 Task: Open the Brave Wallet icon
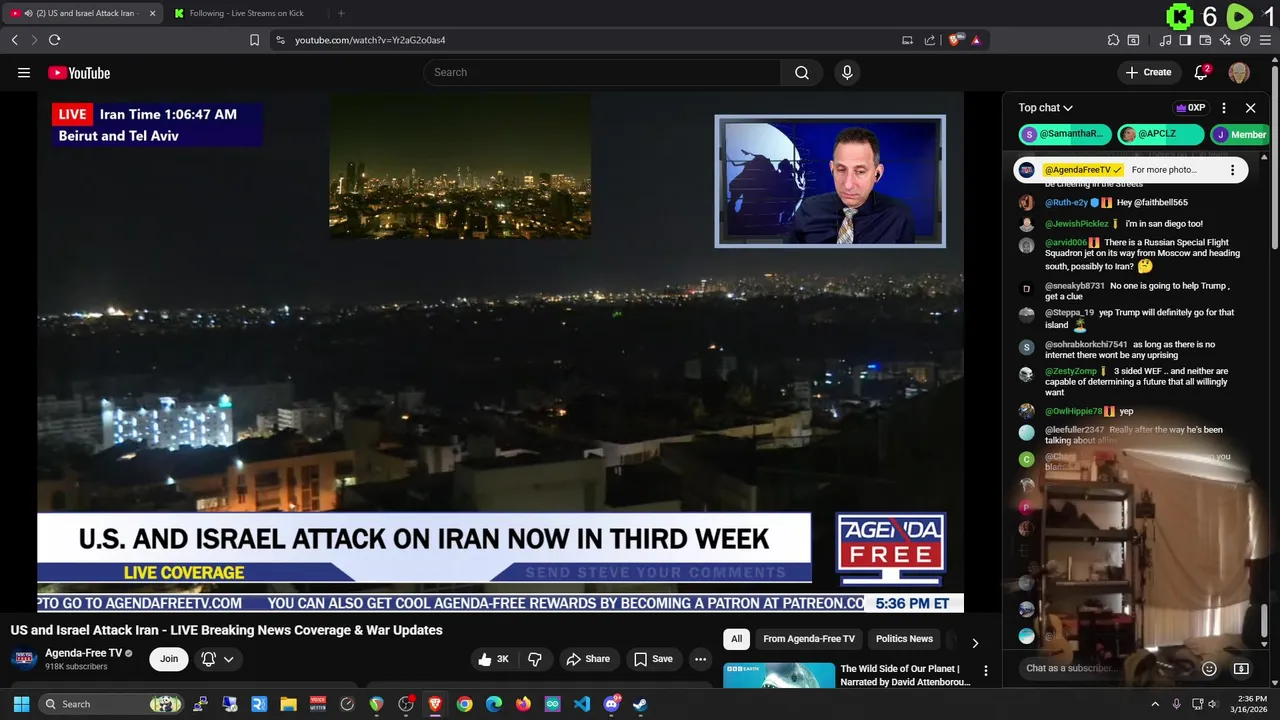coord(1205,40)
